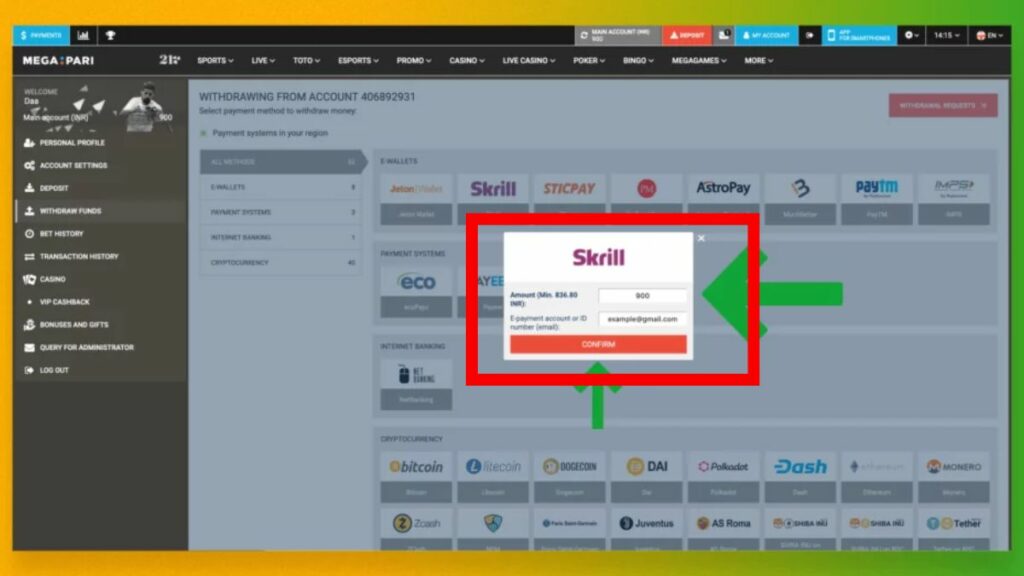Viewport: 1024px width, 576px height.
Task: Expand the Live menu
Action: 263,61
